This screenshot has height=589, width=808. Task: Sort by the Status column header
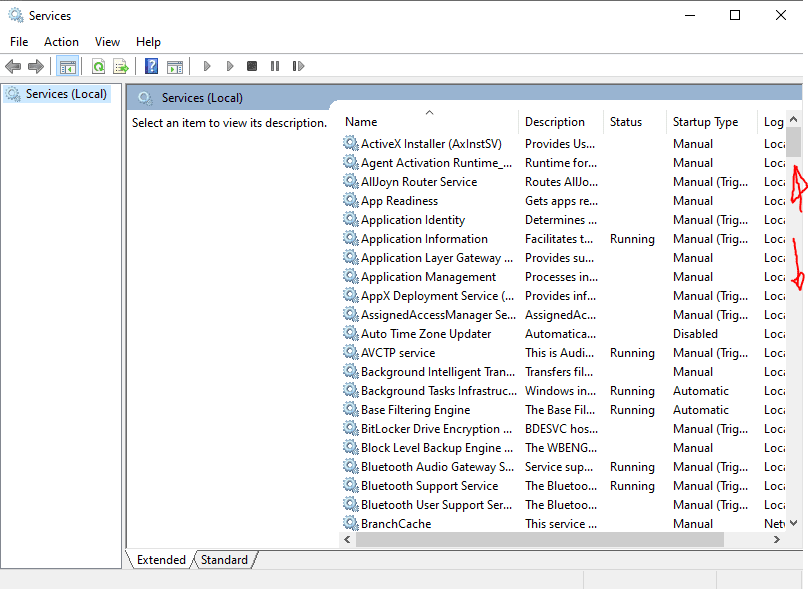[635, 122]
